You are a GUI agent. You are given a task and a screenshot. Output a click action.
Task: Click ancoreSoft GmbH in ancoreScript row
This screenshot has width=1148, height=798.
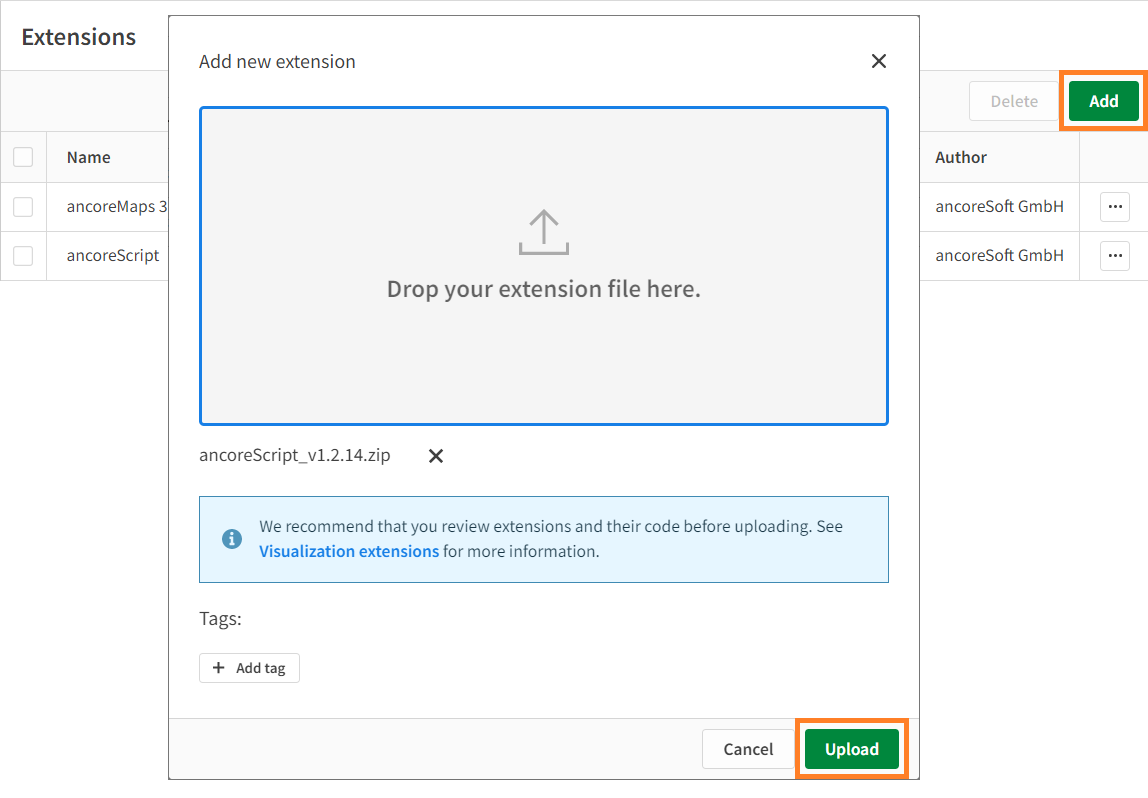click(x=999, y=256)
